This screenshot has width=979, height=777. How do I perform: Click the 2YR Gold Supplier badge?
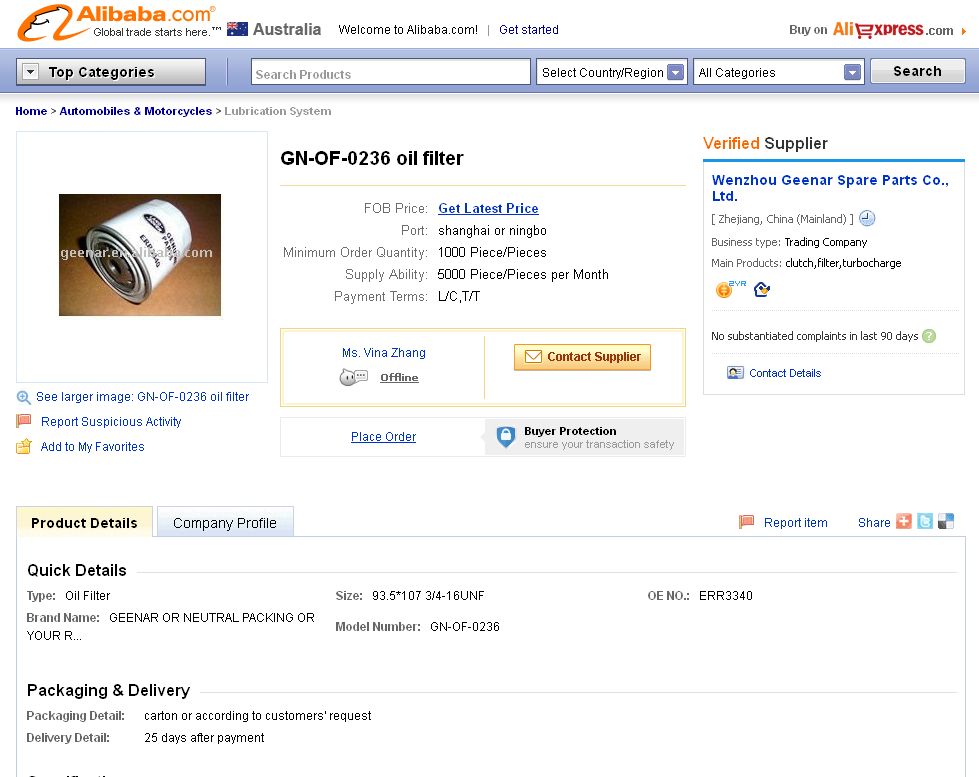(727, 290)
